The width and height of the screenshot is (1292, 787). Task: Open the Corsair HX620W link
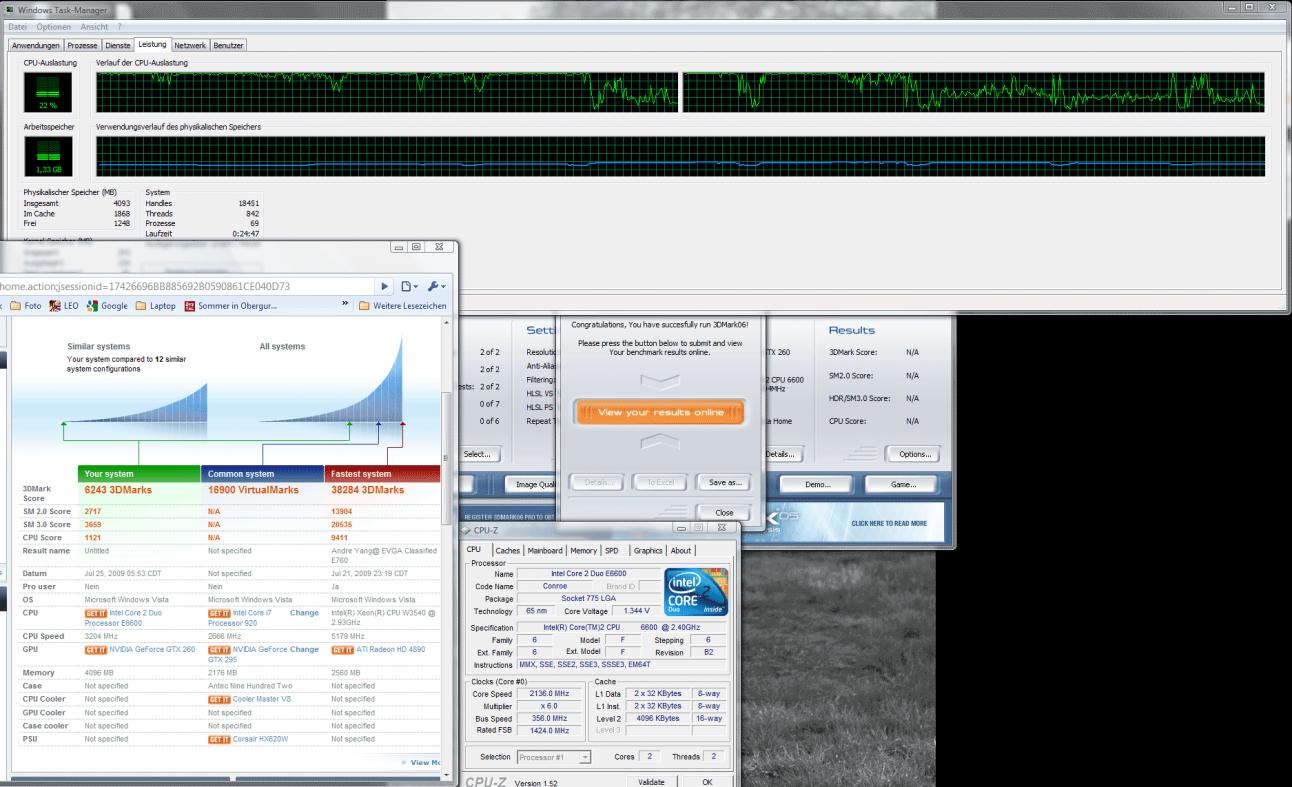(260, 739)
